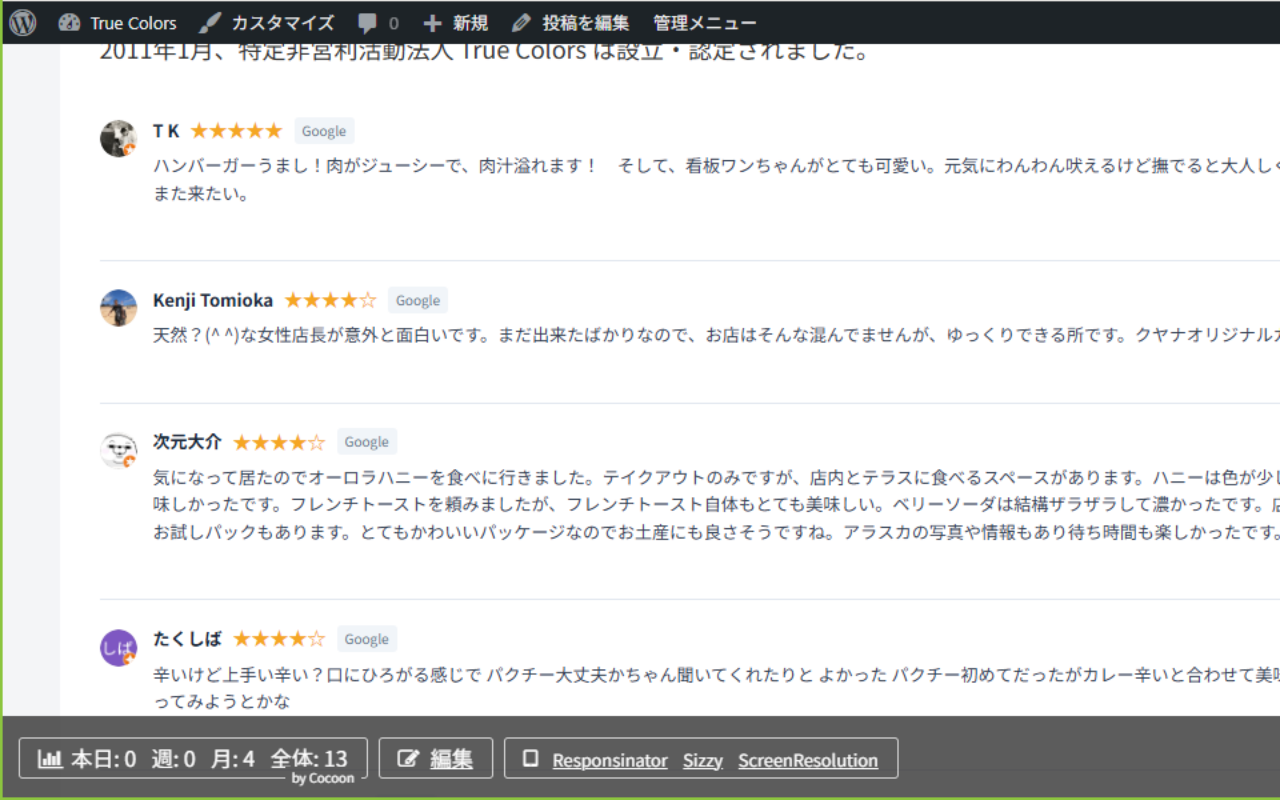
Task: Open Kenji Tomioka reviewer name
Action: 213,300
